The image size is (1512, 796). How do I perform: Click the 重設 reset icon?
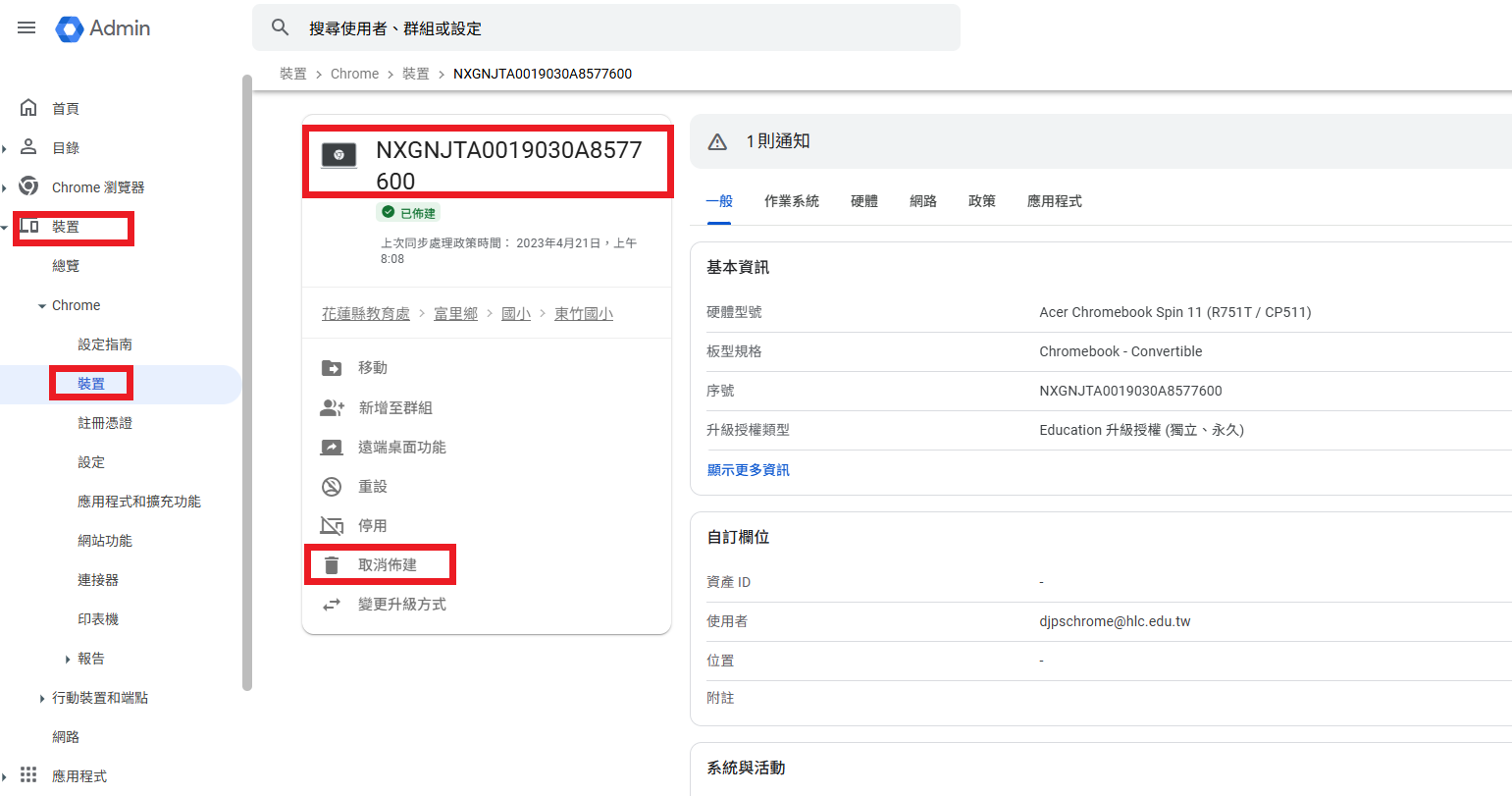click(x=332, y=487)
